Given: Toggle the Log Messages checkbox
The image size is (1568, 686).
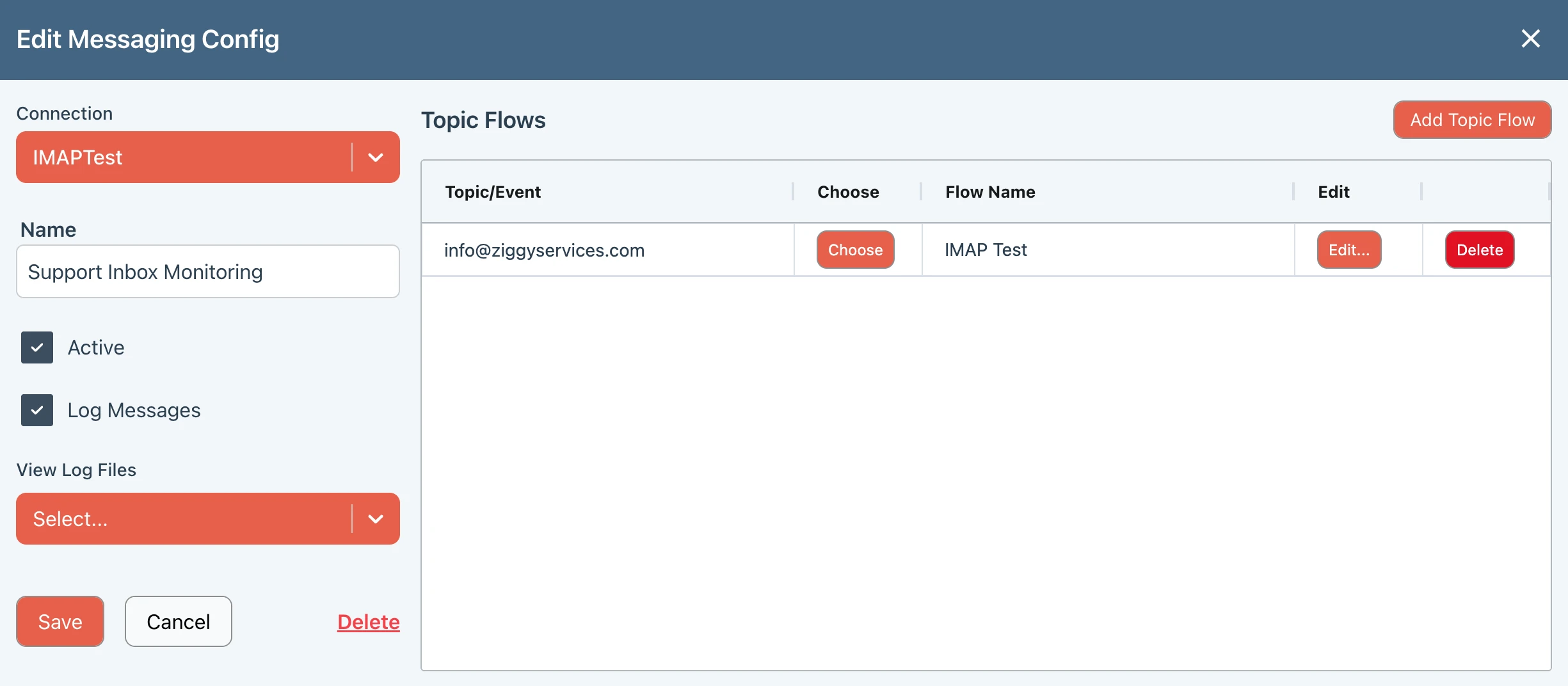Looking at the screenshot, I should [x=37, y=410].
